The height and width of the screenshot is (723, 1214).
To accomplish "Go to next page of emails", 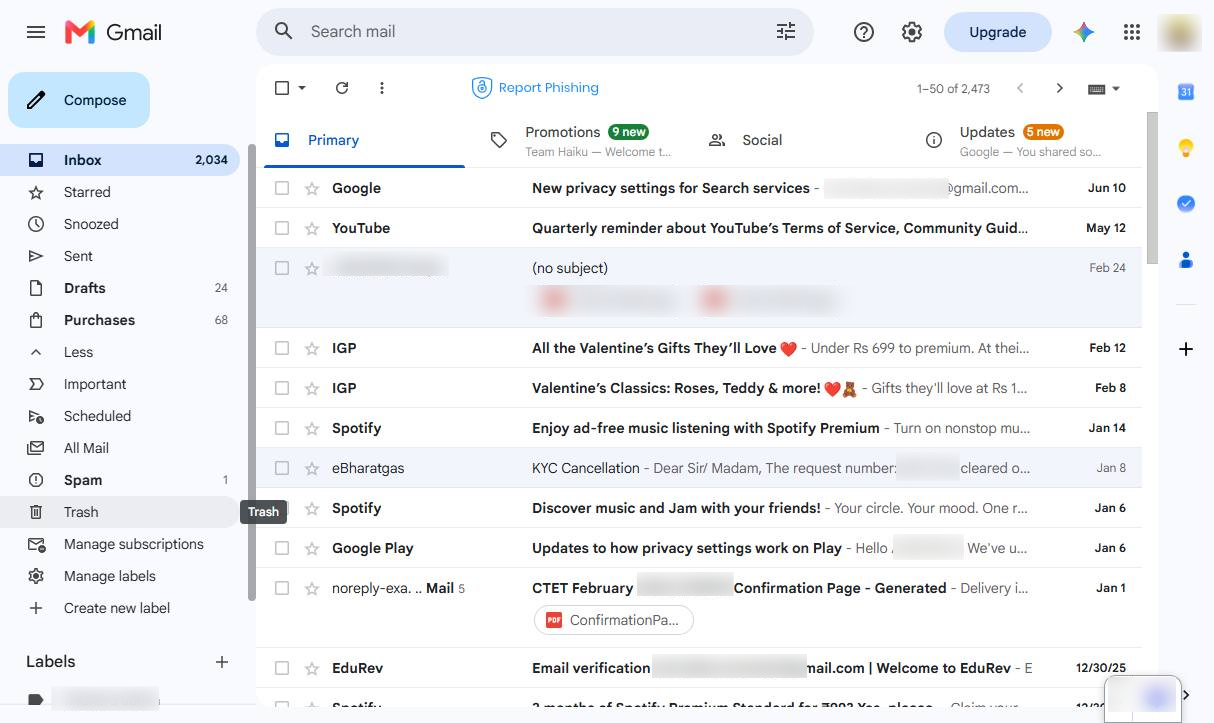I will click(1060, 88).
